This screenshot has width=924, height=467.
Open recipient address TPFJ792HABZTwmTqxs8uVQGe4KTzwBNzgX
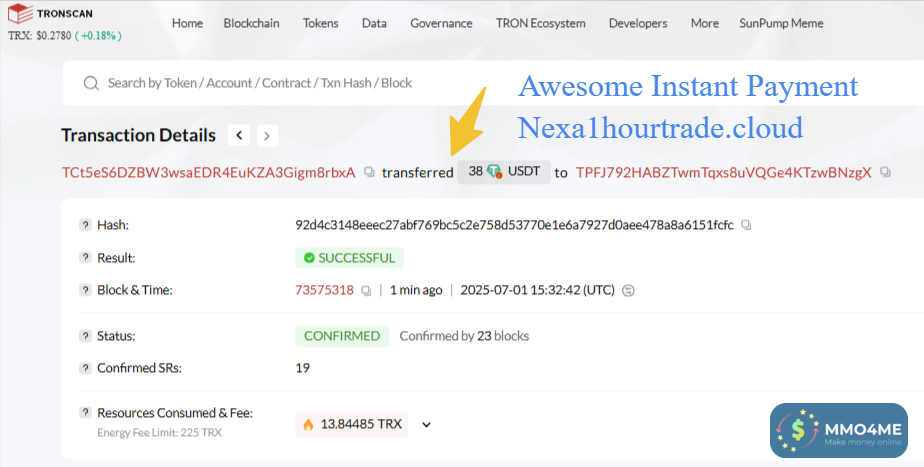(724, 172)
